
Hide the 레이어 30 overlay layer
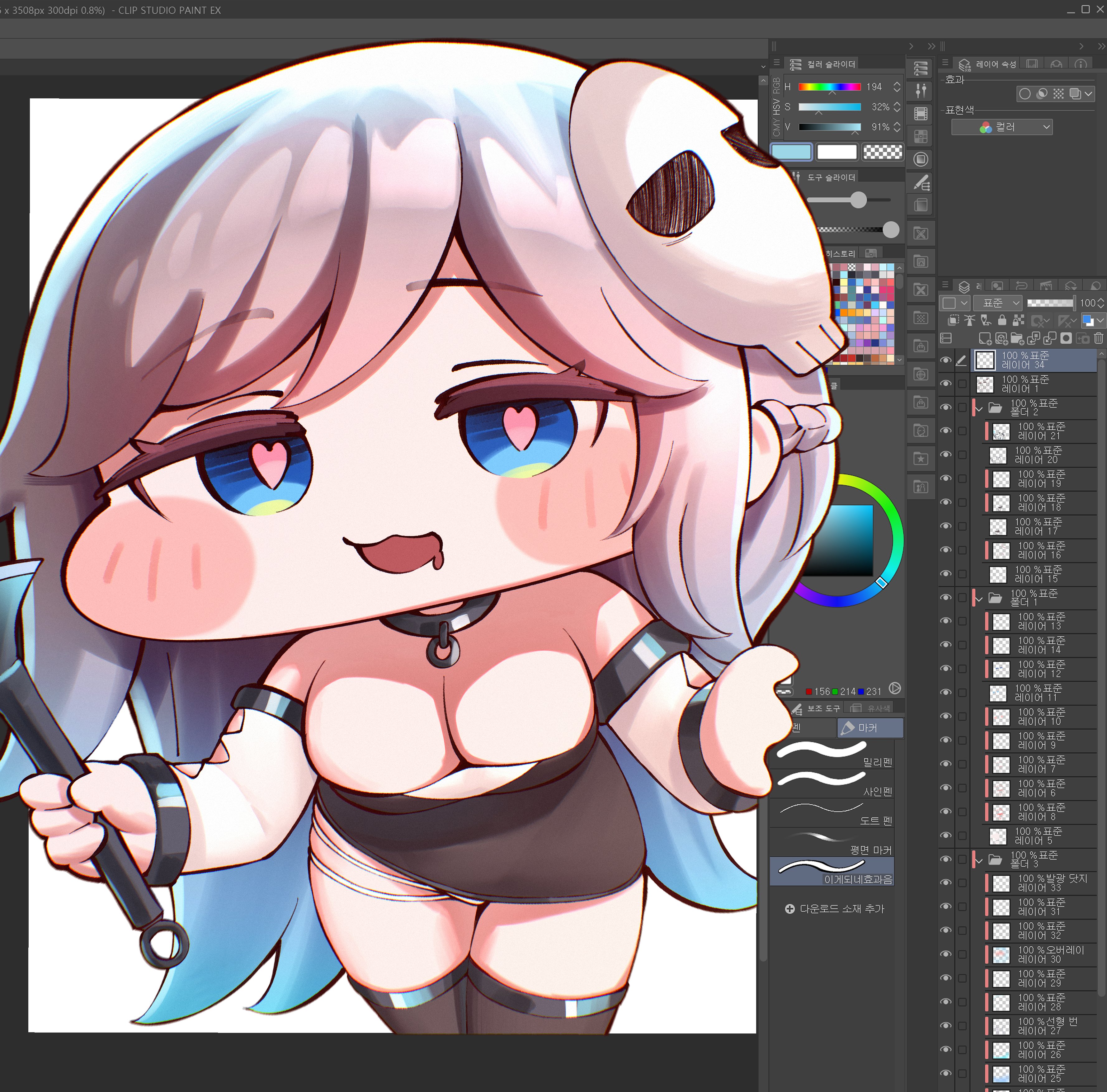click(946, 954)
